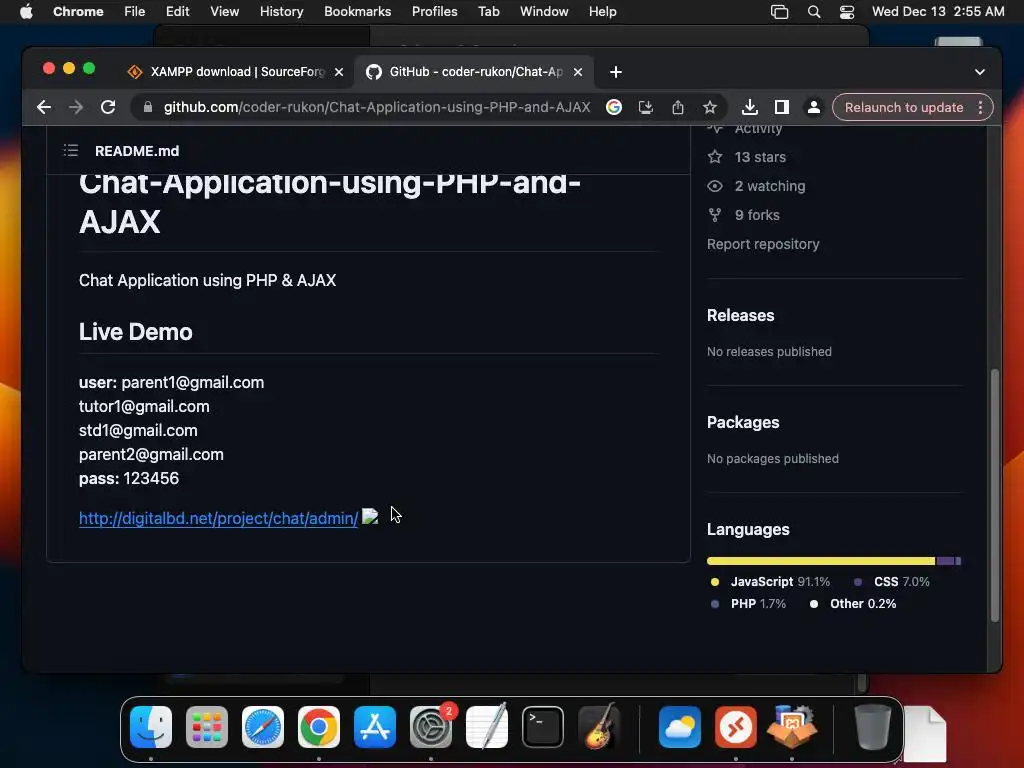
Task: Click the Live Demo heading
Action: (x=136, y=332)
